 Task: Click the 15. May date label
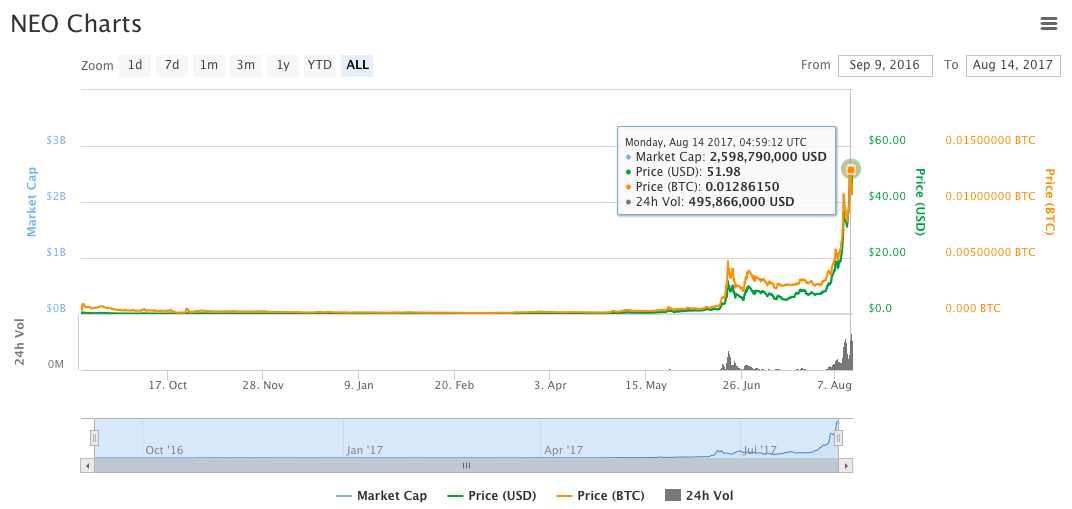[x=646, y=385]
